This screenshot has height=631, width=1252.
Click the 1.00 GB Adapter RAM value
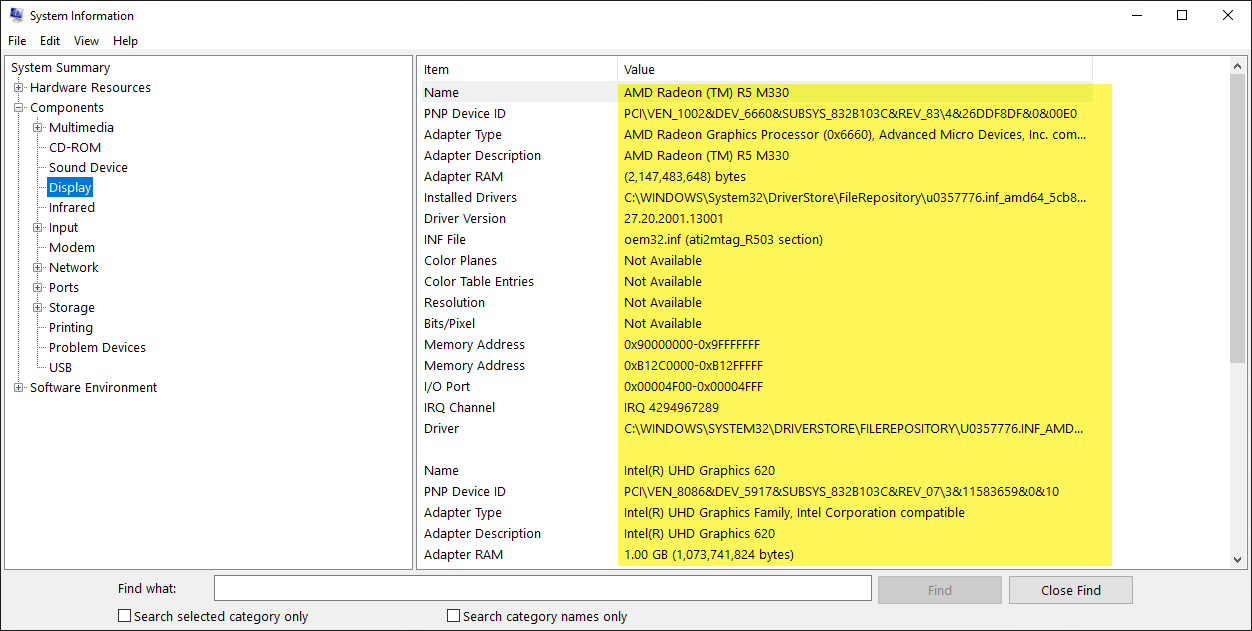pos(709,554)
